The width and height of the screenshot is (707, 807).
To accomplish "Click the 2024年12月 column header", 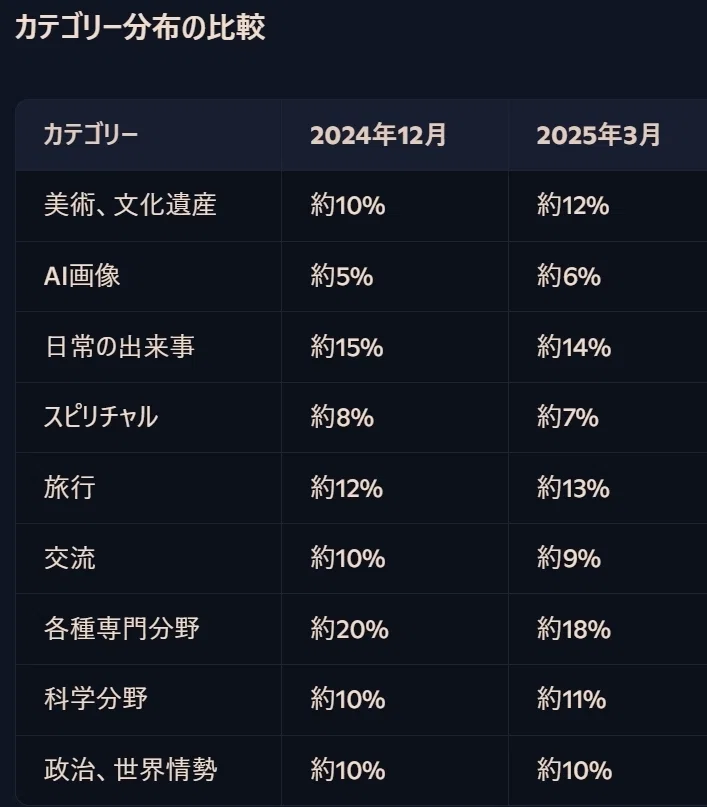I will (x=378, y=135).
